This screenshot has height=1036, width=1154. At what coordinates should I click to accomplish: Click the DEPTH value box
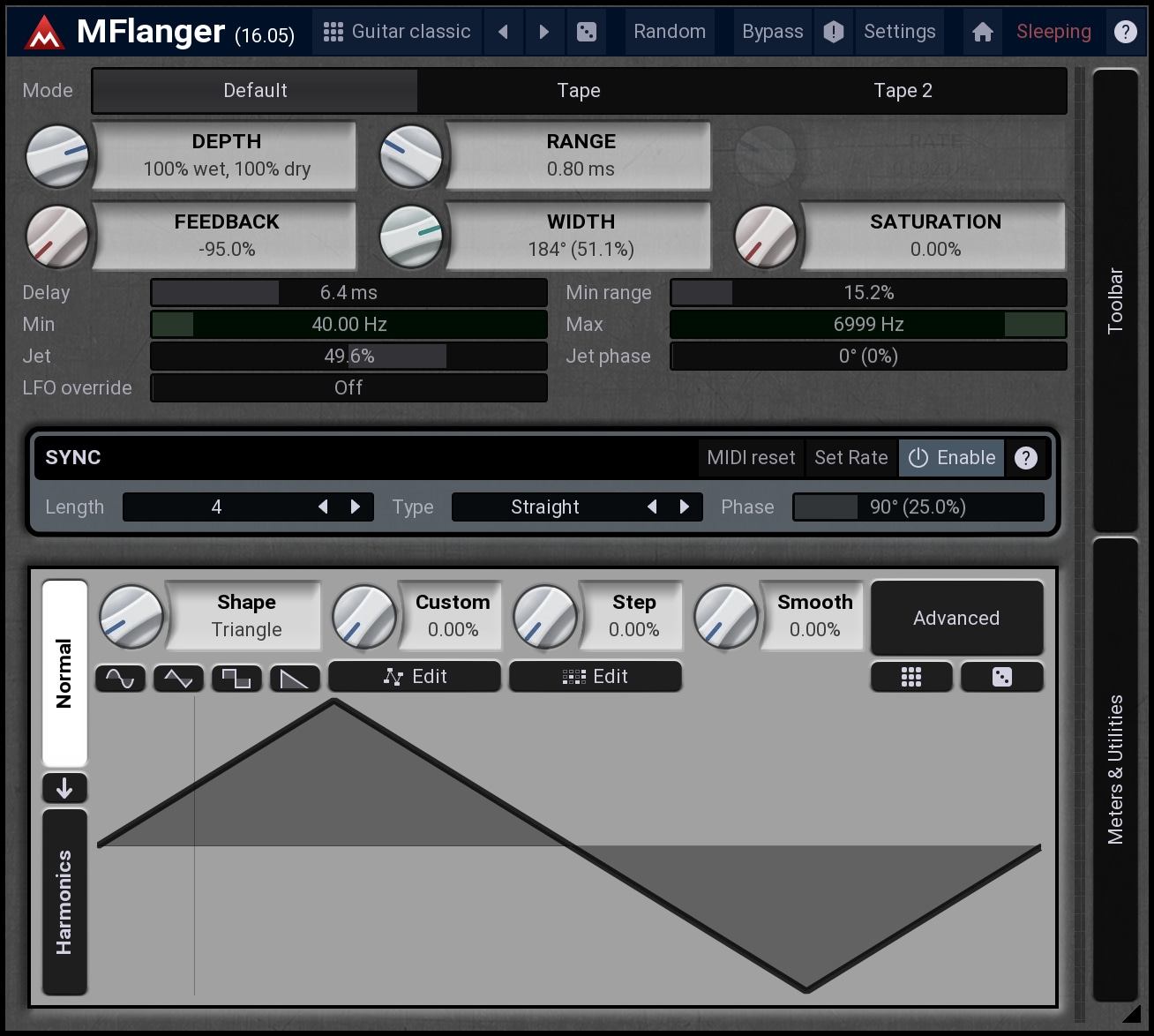point(226,155)
